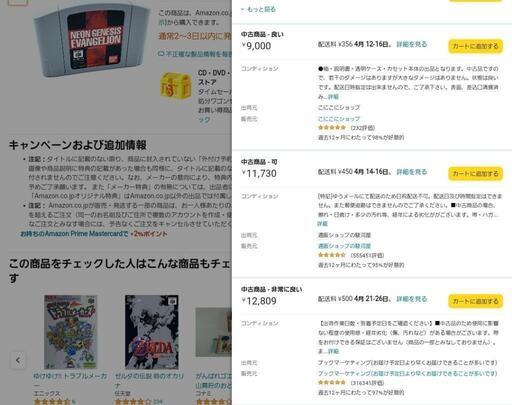Expand condition details of the ¥9,000 offer
Viewport: 512px width, 405px height.
pos(333,97)
